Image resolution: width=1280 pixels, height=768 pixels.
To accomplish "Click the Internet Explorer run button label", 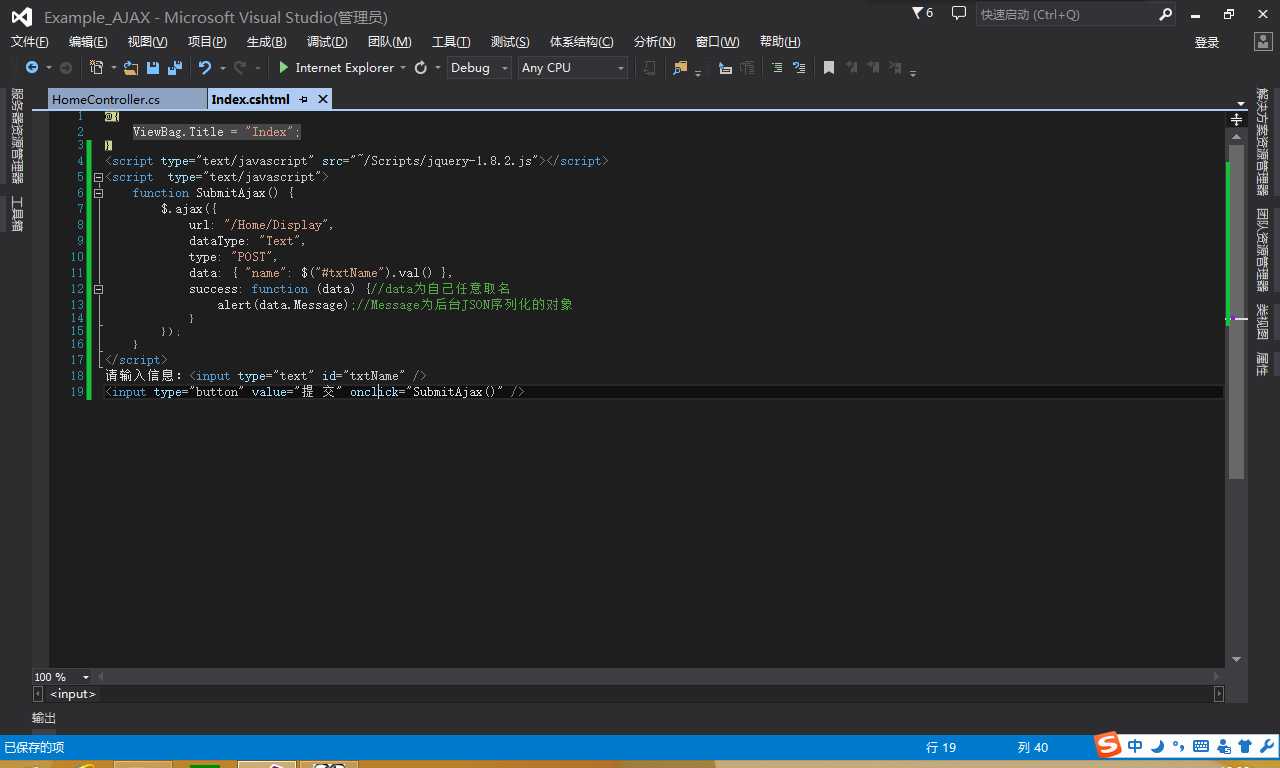I will (x=345, y=67).
